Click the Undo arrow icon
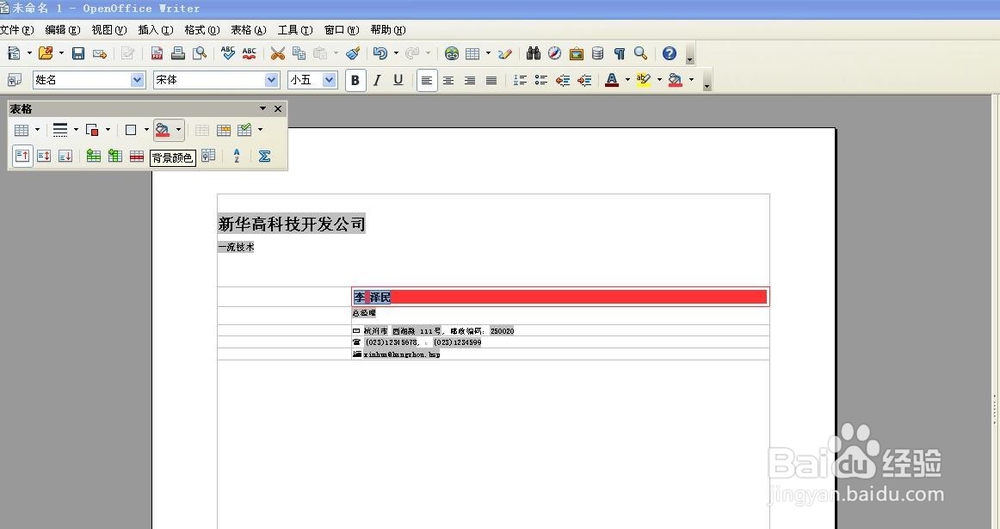The width and height of the screenshot is (1000, 529). tap(380, 54)
